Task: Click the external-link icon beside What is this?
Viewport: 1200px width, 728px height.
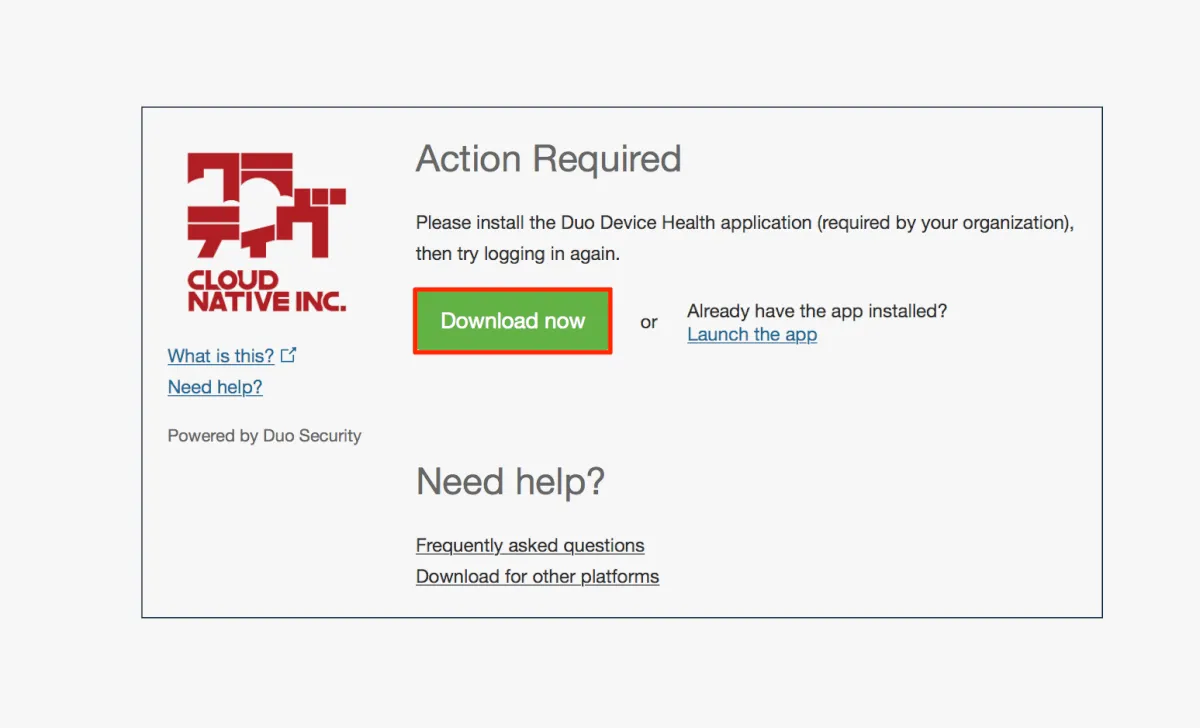Action: [x=288, y=355]
